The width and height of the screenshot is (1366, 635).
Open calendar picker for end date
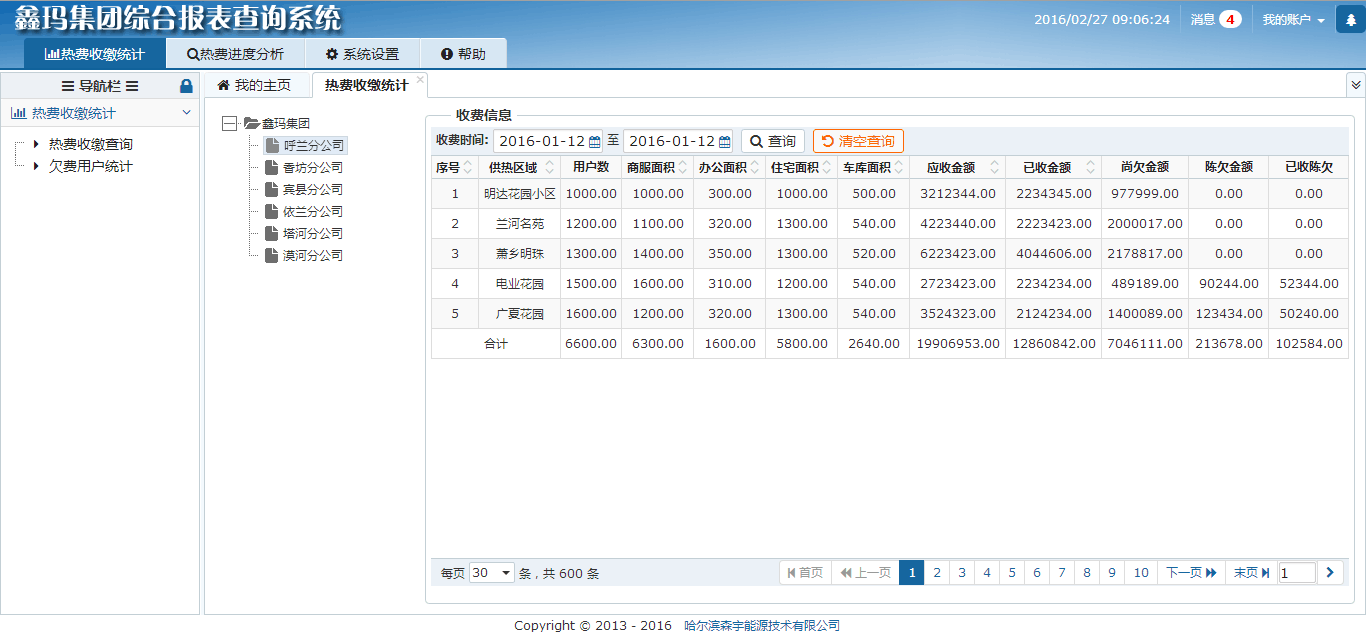tap(724, 142)
